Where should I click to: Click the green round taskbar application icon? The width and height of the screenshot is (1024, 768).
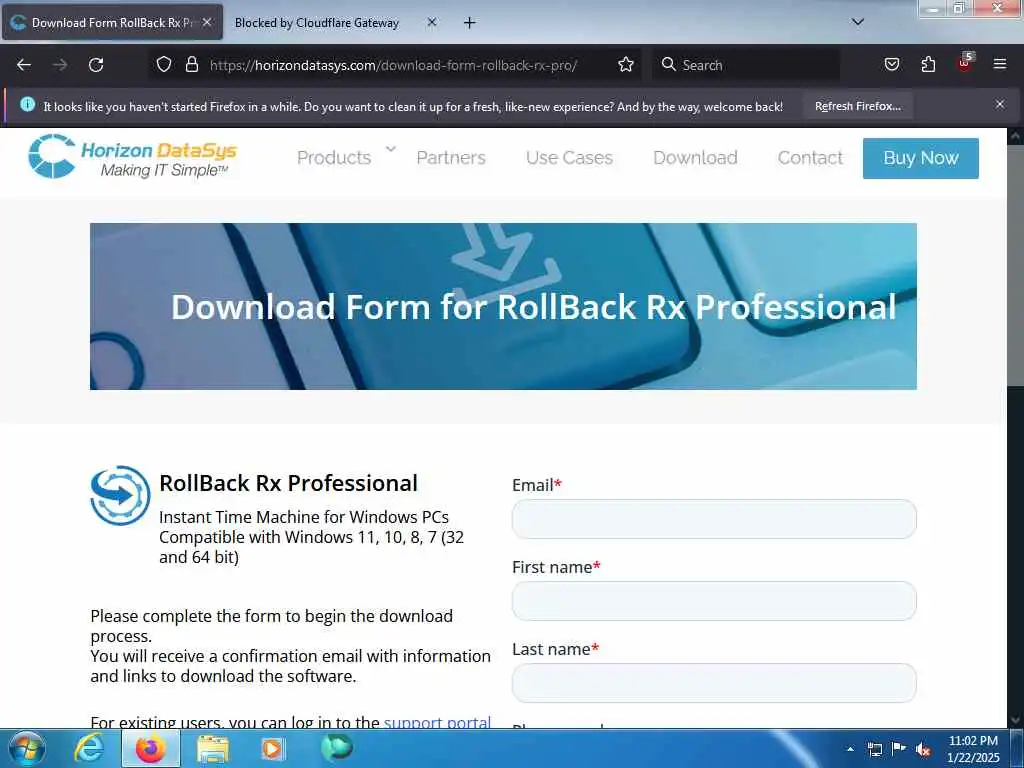[336, 747]
